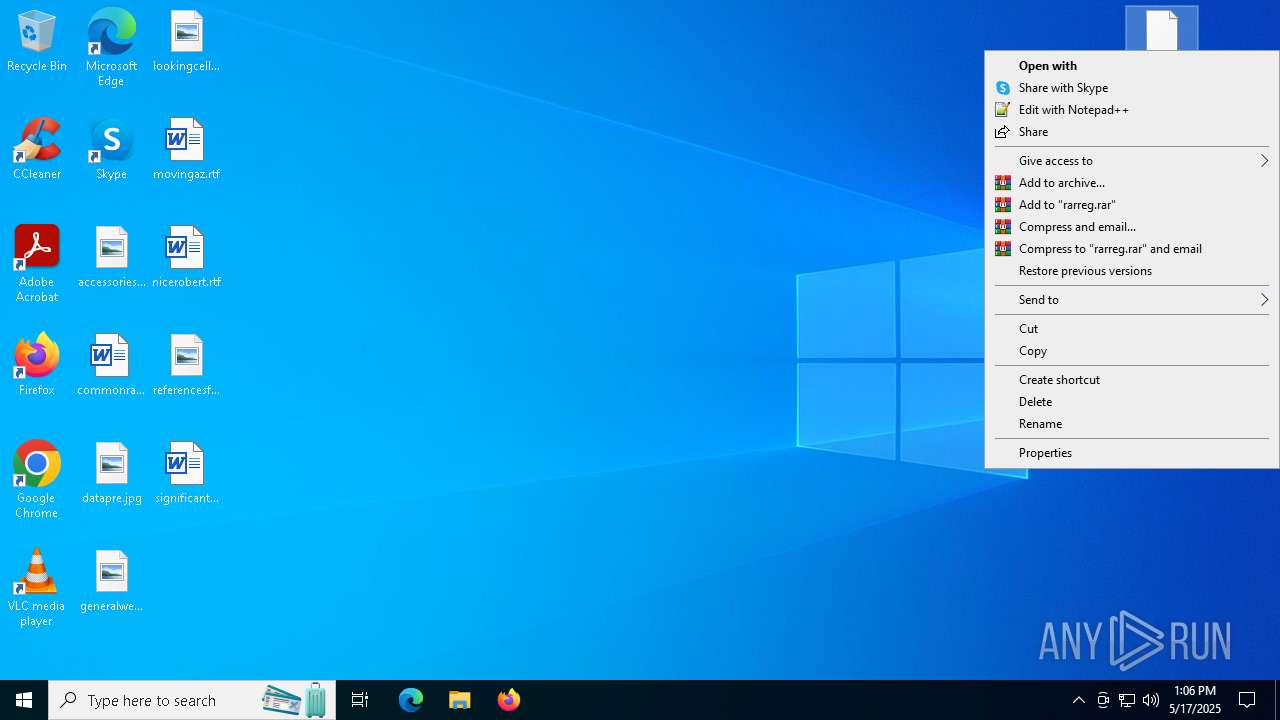Image resolution: width=1280 pixels, height=720 pixels.
Task: Choose Cut in the context menu
Action: (1132, 329)
